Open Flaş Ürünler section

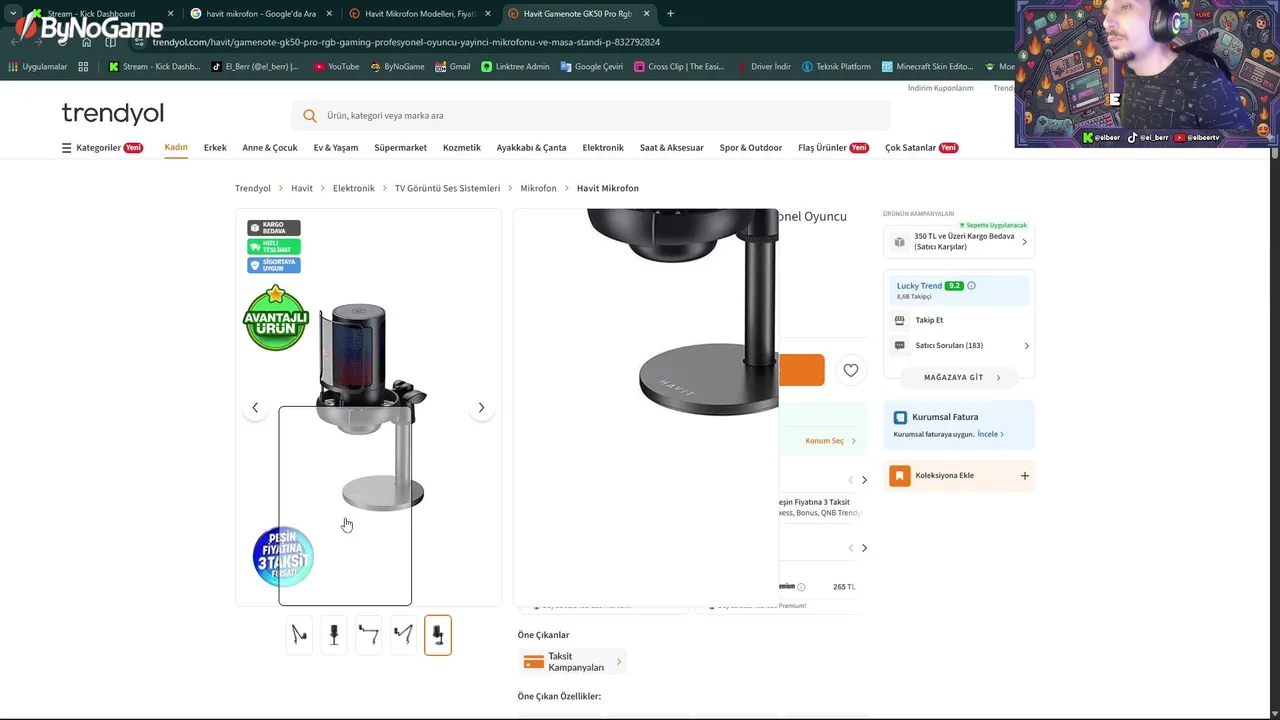(x=833, y=148)
